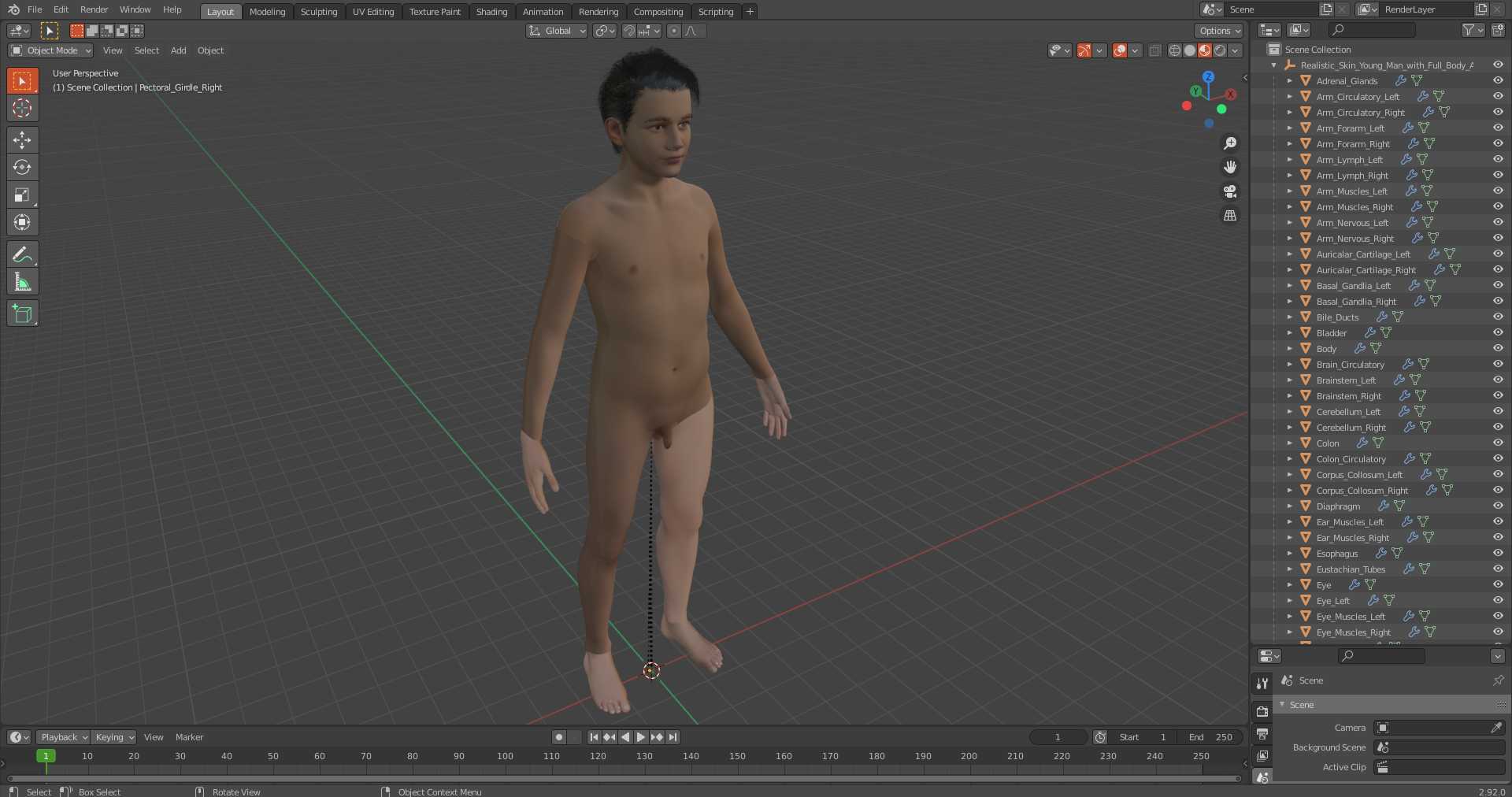The image size is (1512, 797).
Task: Jump to the previous keyframe
Action: [x=610, y=737]
